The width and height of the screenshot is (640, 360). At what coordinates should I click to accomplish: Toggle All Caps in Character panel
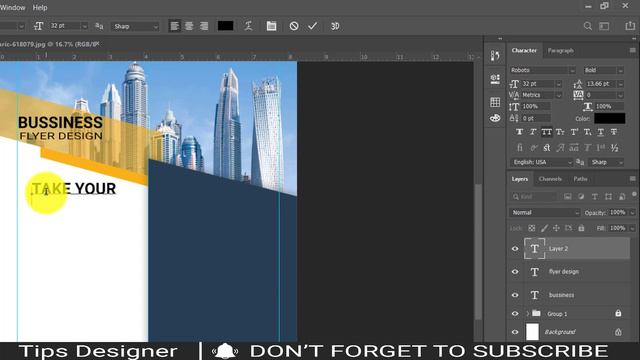tap(547, 132)
